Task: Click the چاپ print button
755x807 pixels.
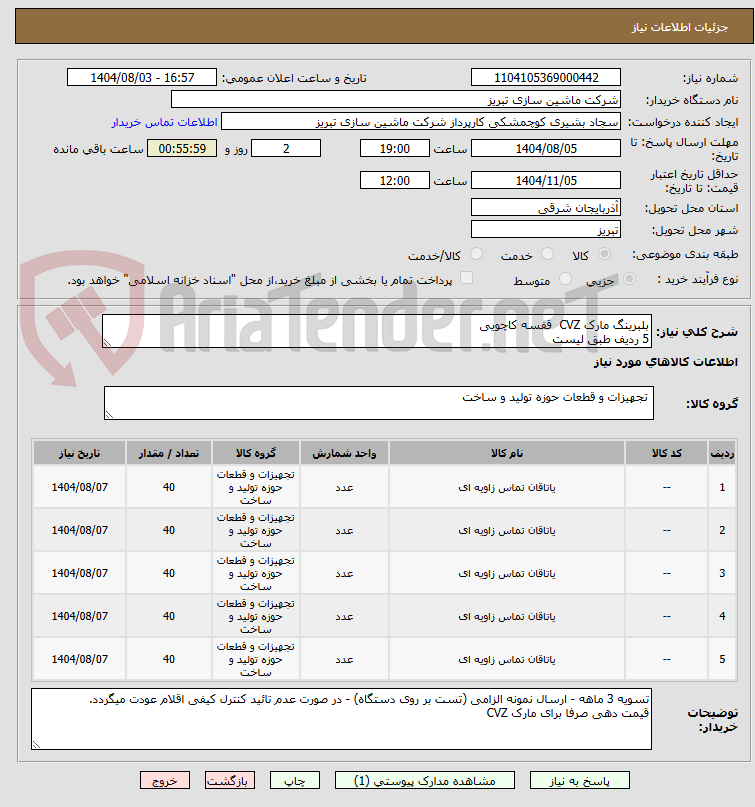Action: [295, 780]
